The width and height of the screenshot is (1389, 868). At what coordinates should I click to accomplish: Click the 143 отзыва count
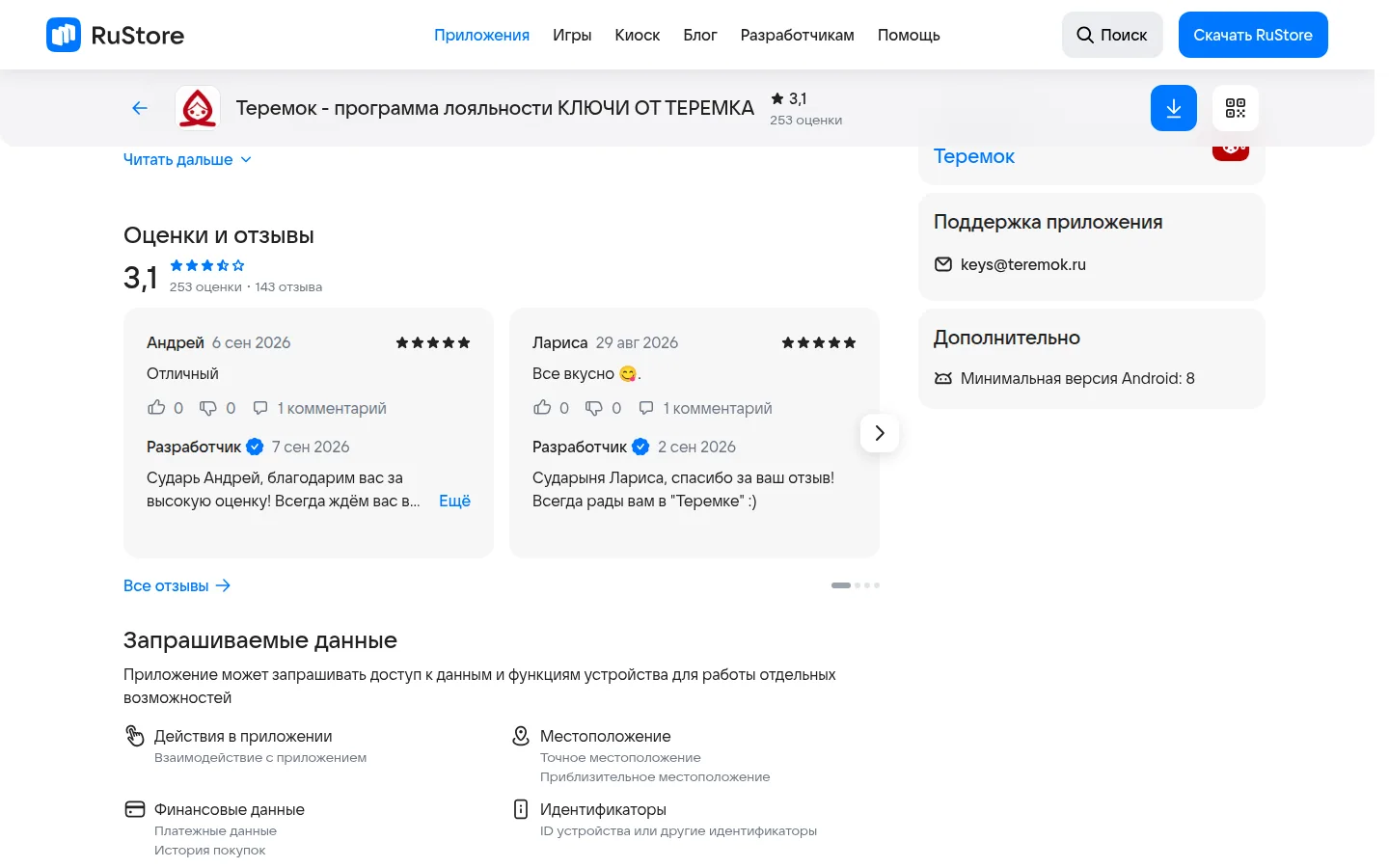point(288,286)
